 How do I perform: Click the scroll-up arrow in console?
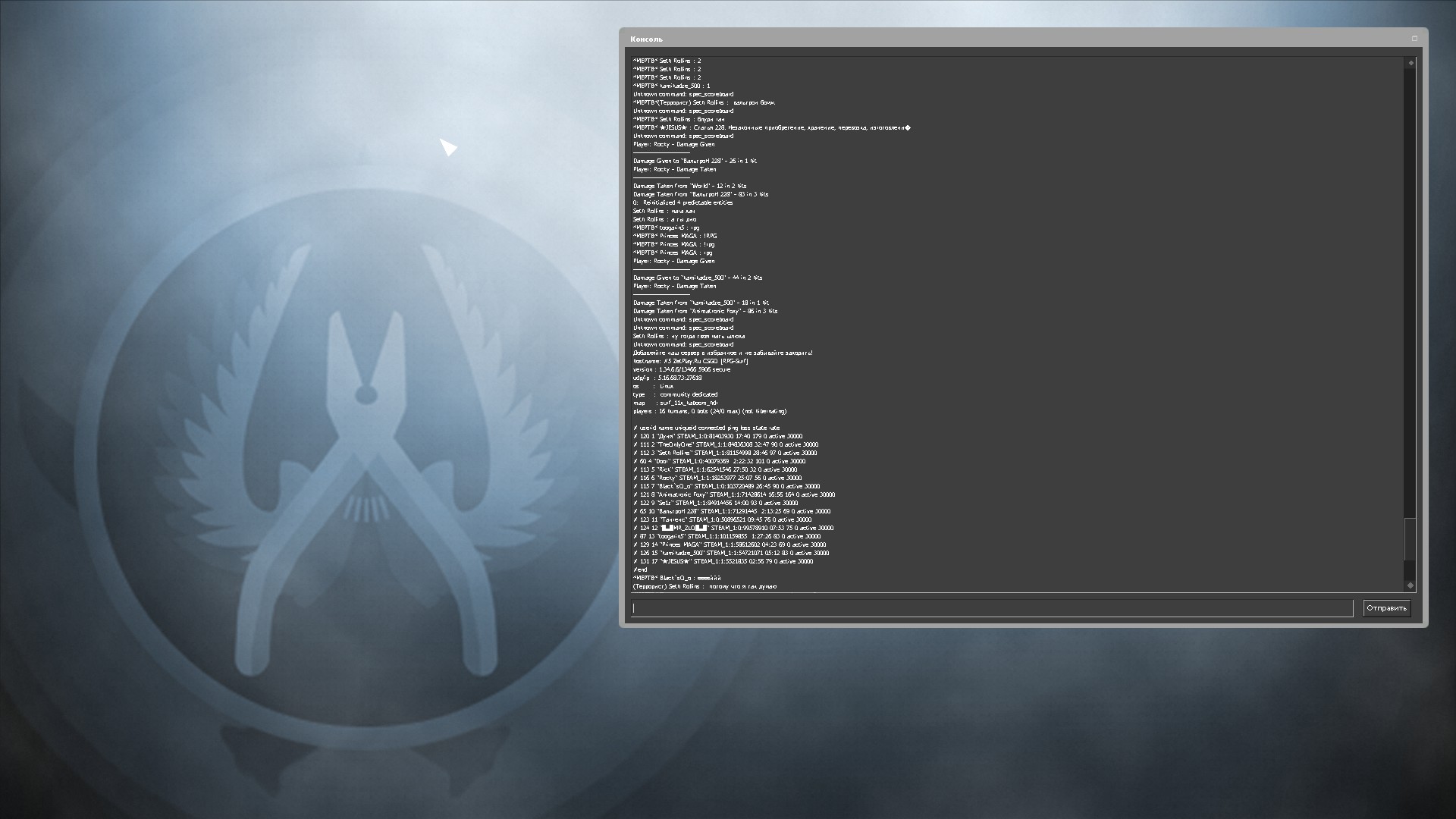1410,63
